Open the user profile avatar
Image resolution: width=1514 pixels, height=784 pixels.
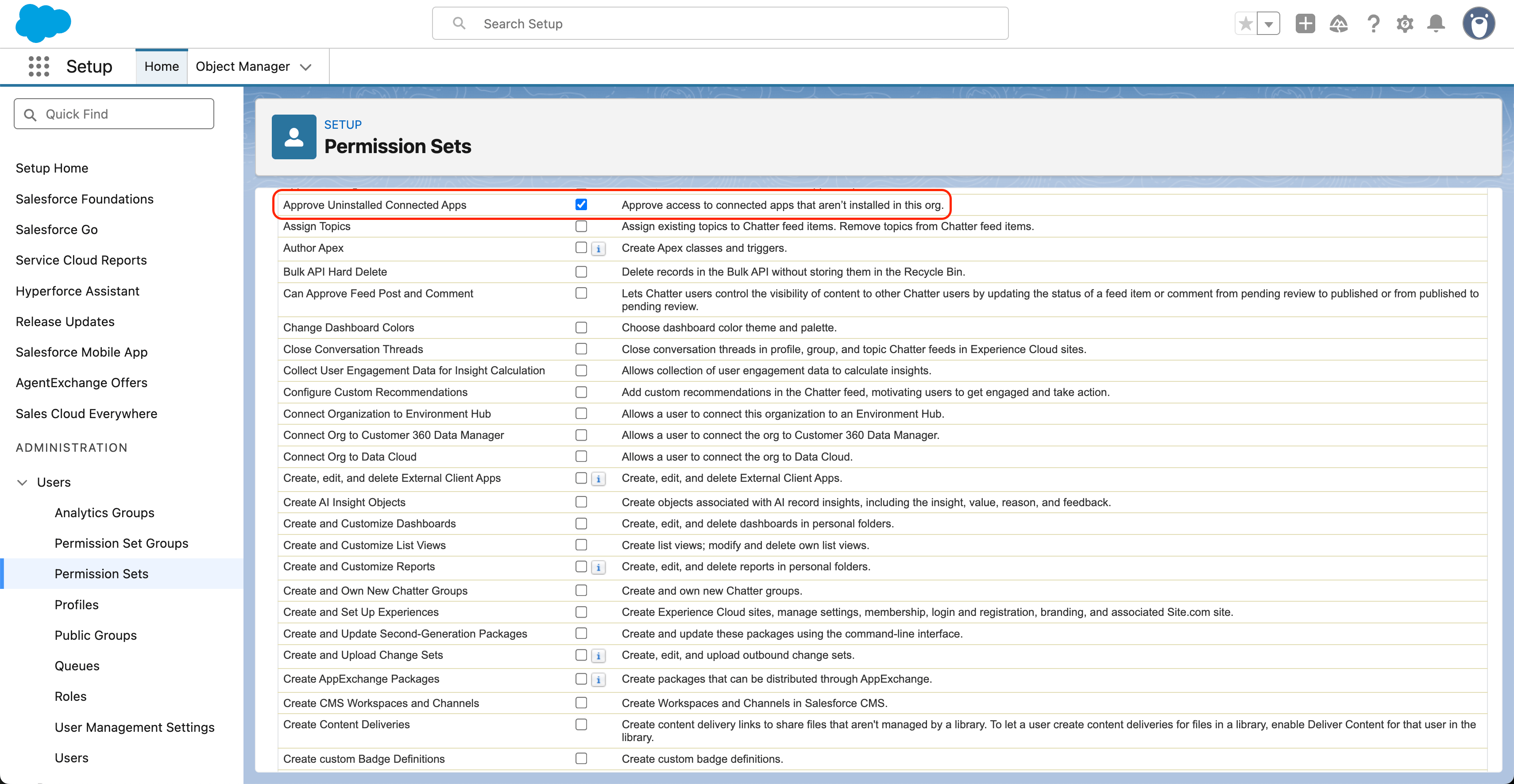tap(1478, 24)
